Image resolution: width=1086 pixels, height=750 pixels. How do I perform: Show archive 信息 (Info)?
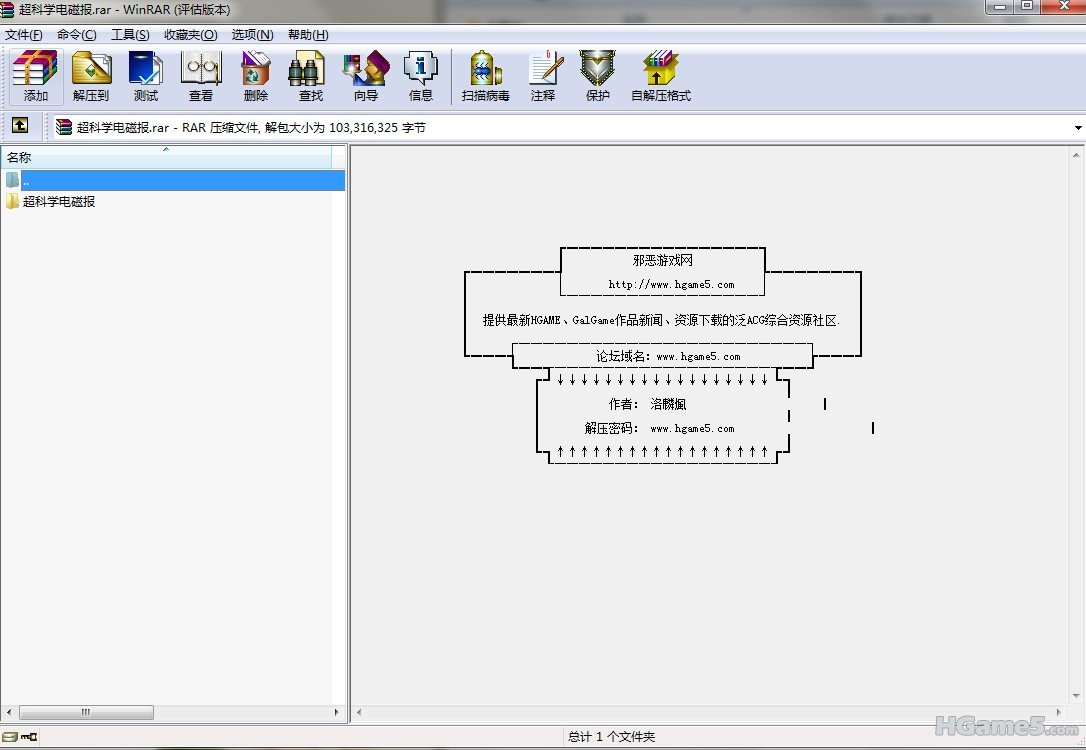(420, 76)
